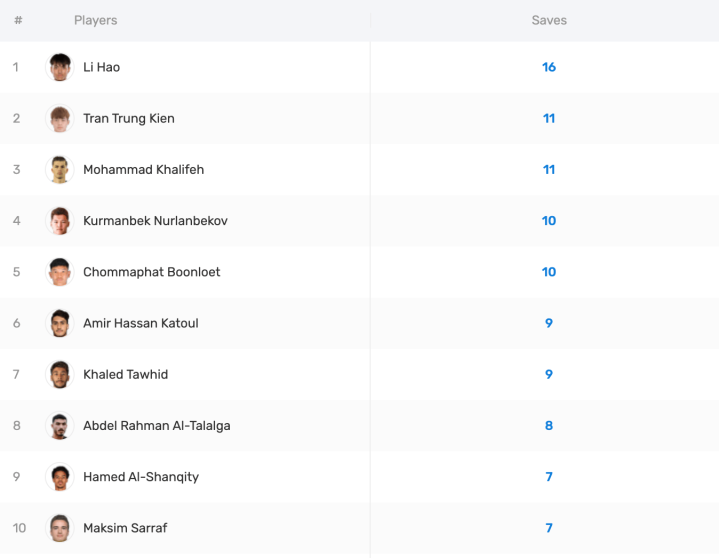Open the Tran Trung Kien name link
This screenshot has width=719, height=558.
(x=128, y=118)
